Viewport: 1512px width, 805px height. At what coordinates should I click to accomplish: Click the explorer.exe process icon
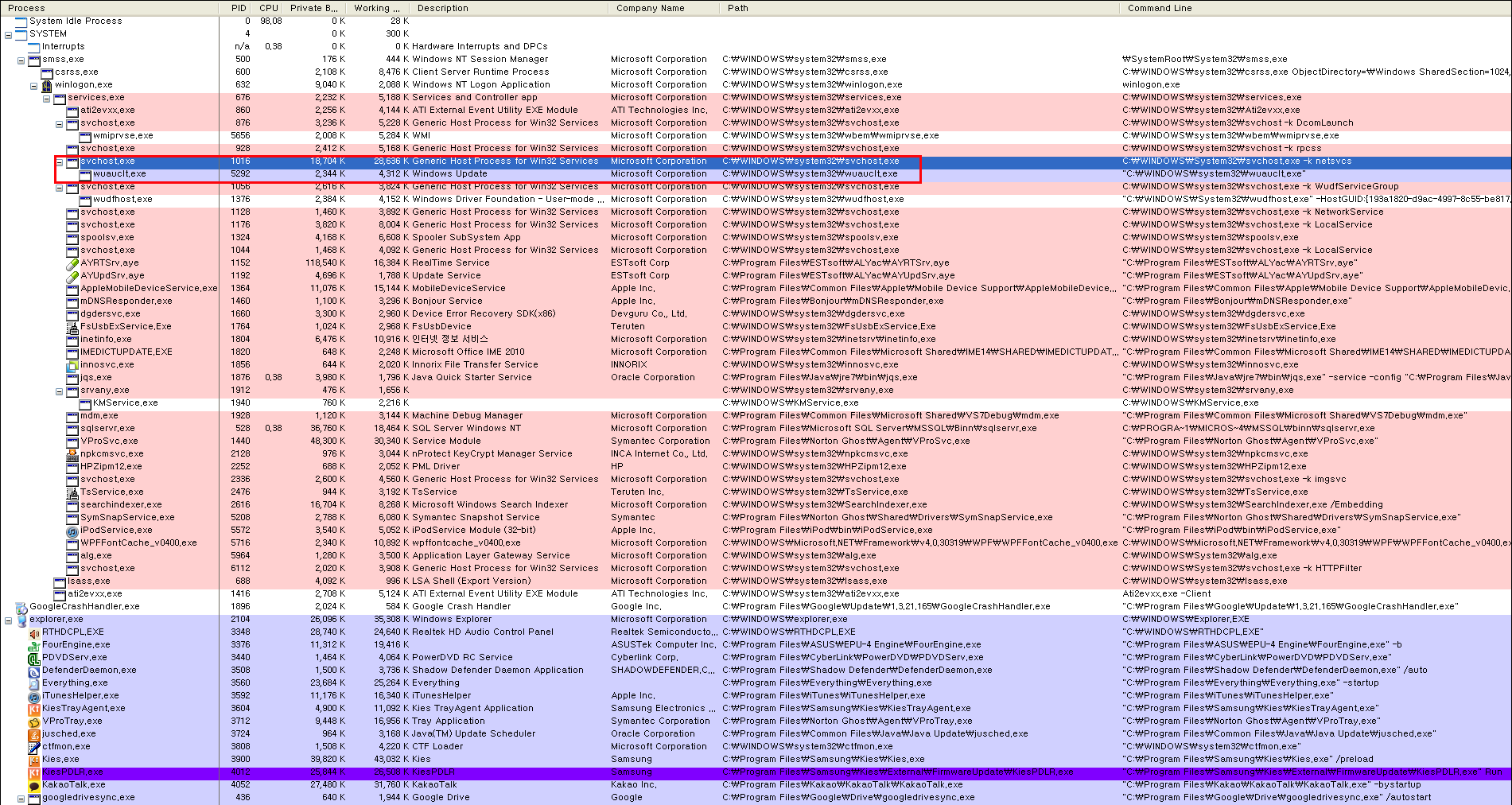[x=21, y=620]
